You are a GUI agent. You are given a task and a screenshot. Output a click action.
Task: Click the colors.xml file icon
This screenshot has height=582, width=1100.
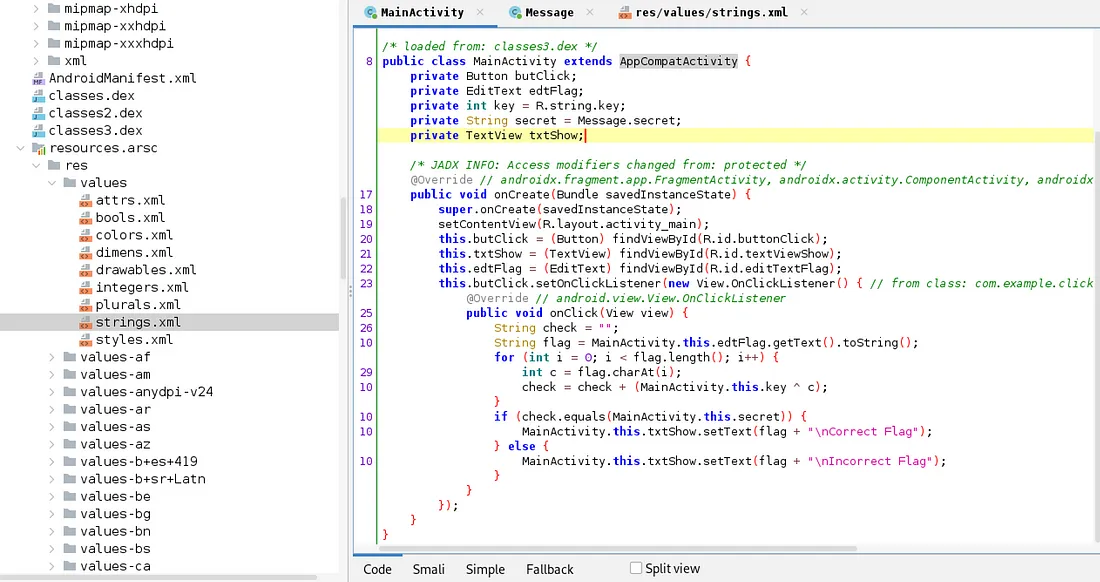86,236
